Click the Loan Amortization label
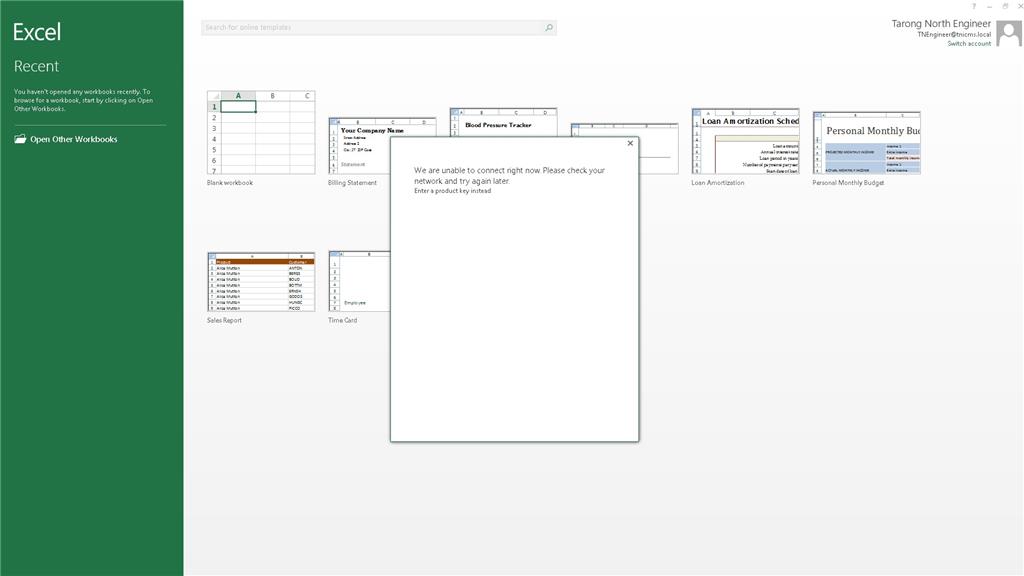 click(x=718, y=183)
